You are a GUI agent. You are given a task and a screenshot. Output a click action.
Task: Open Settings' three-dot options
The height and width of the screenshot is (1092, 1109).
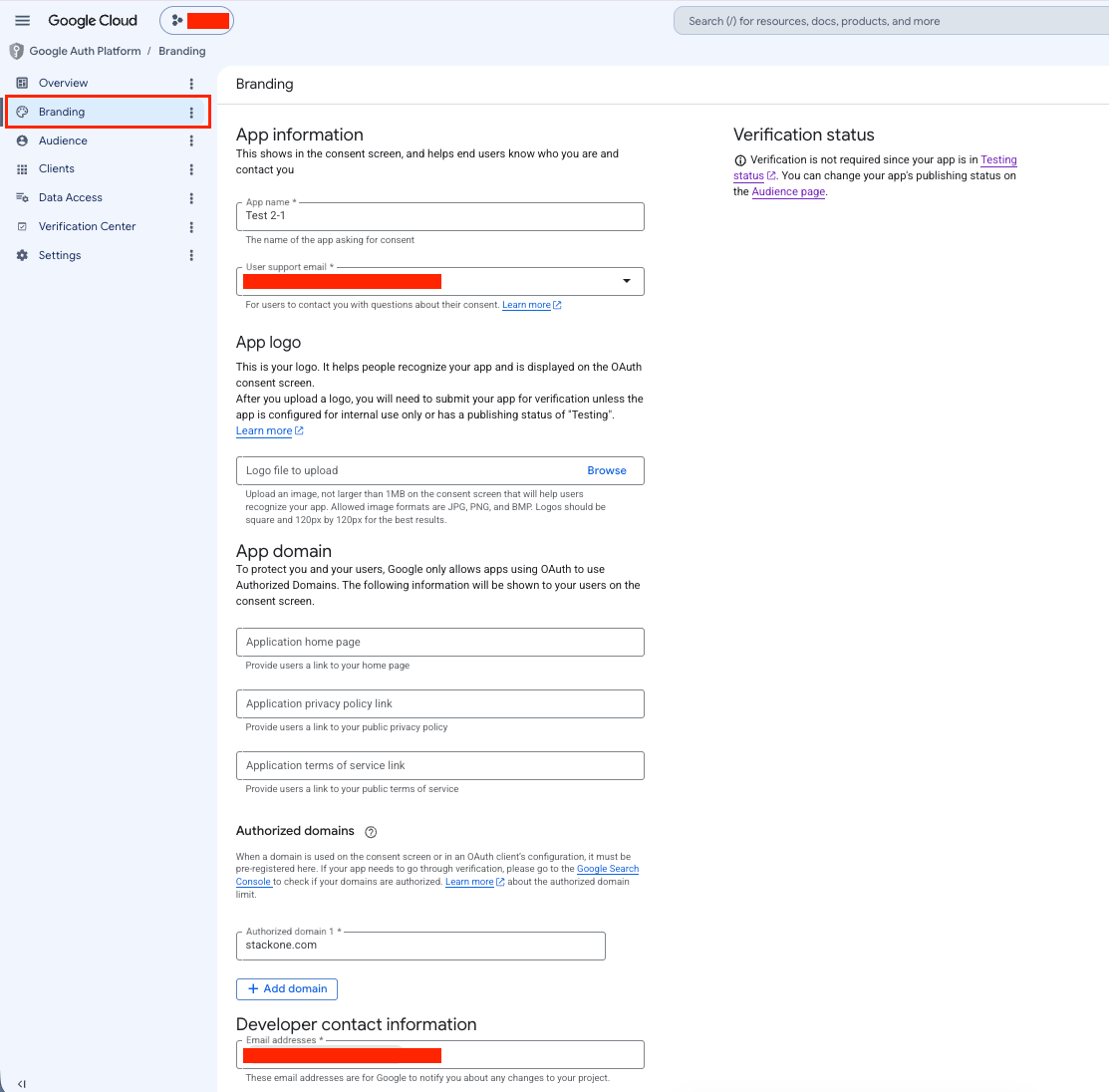(x=191, y=255)
